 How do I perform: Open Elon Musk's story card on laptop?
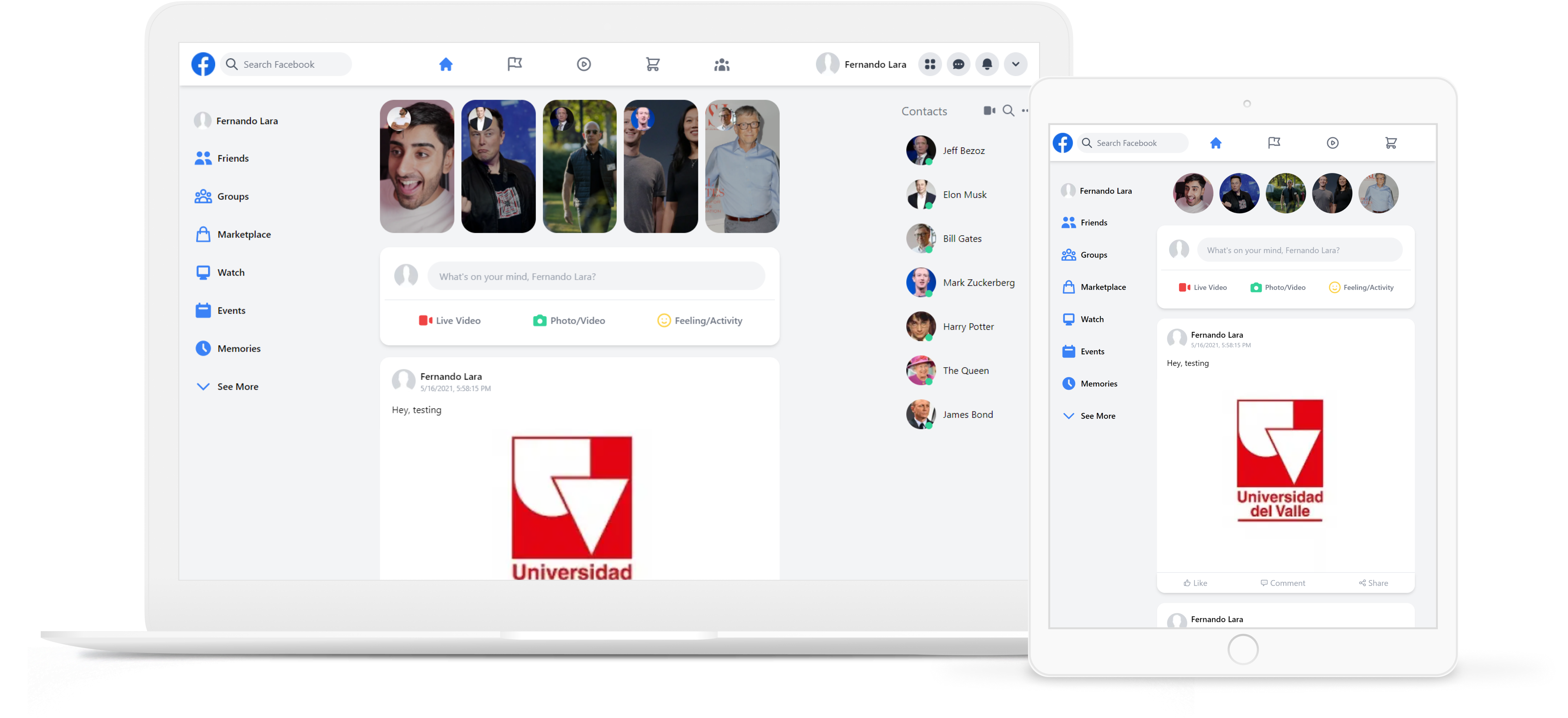[498, 166]
